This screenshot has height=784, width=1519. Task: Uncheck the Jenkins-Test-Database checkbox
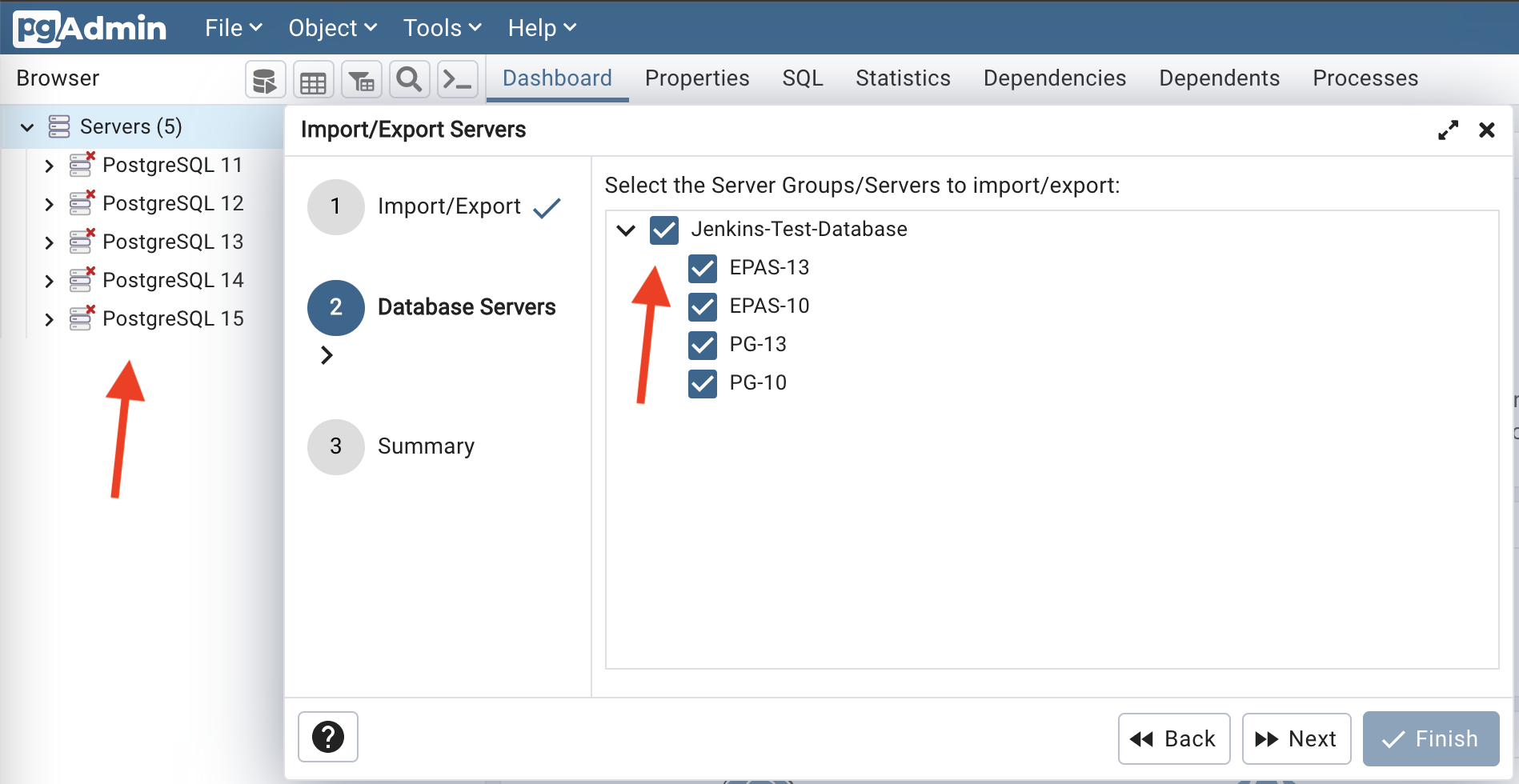(663, 230)
